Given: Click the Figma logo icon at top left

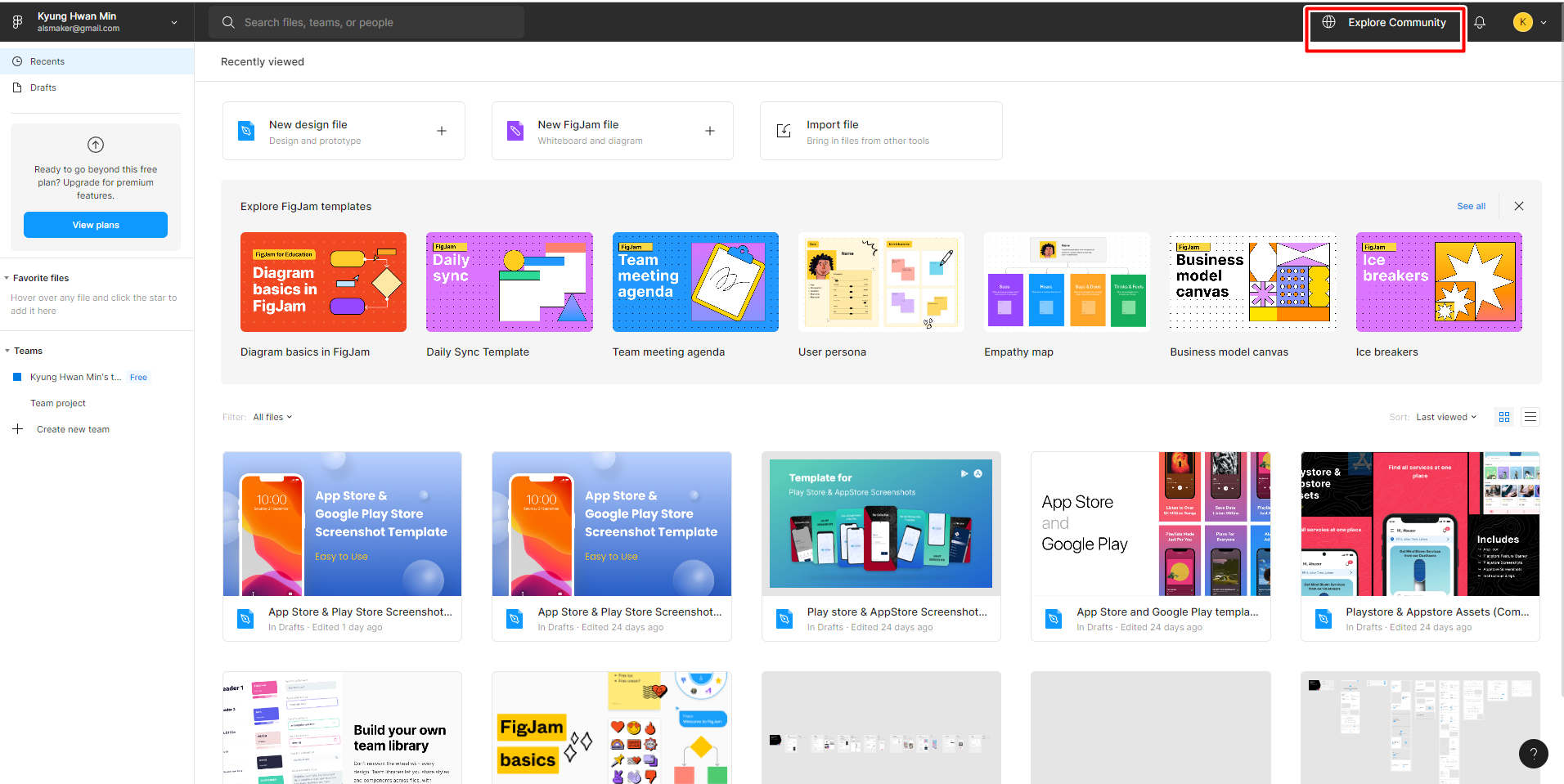Looking at the screenshot, I should (17, 22).
